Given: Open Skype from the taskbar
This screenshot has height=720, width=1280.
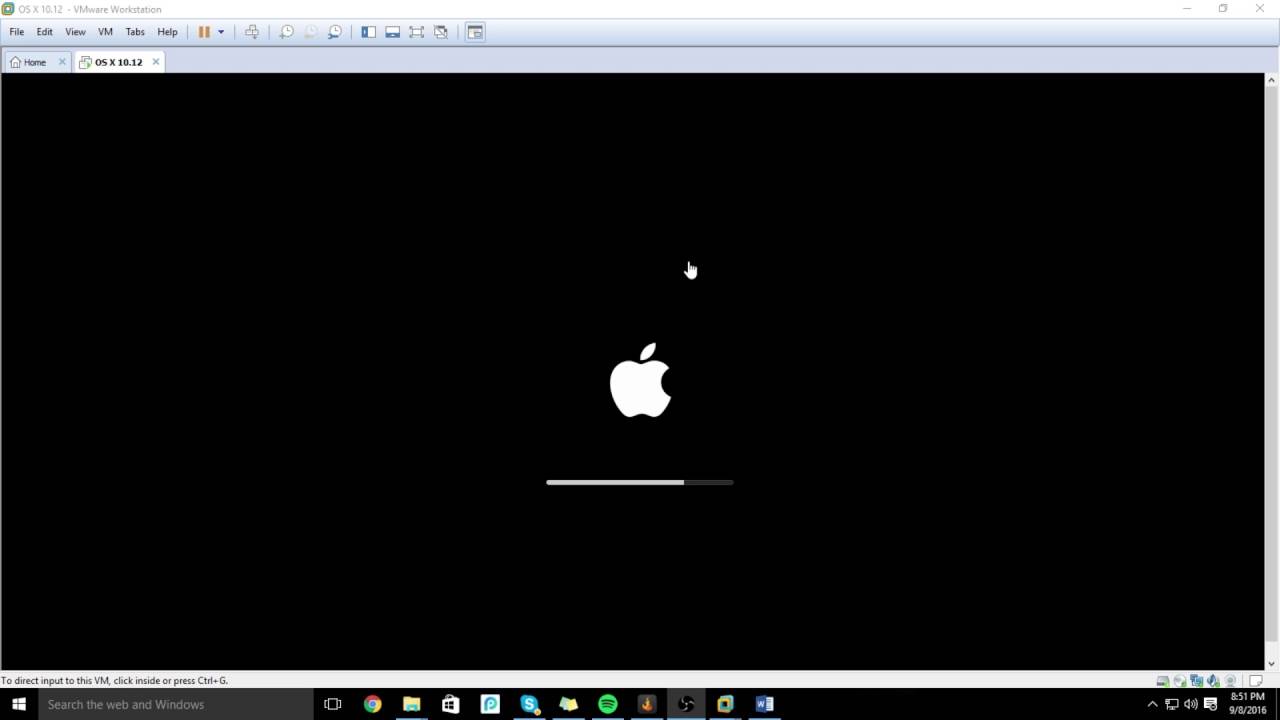Looking at the screenshot, I should click(x=529, y=704).
